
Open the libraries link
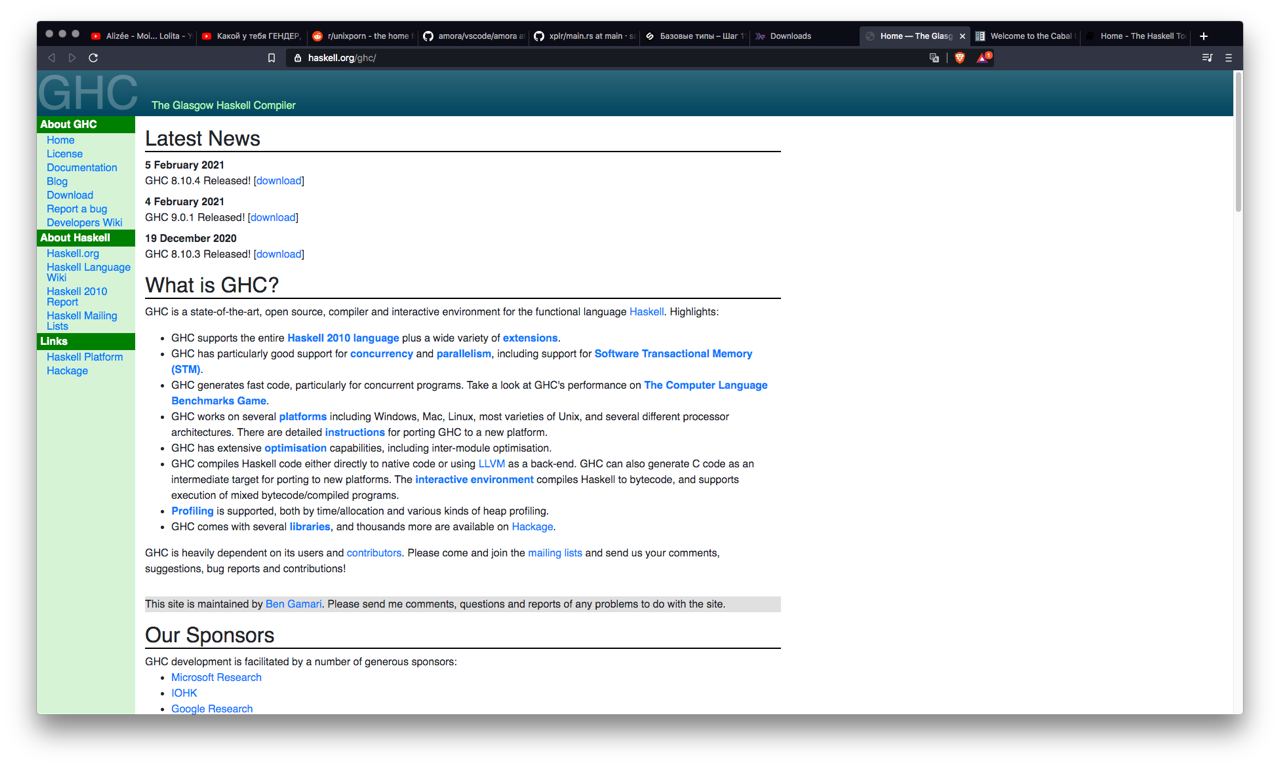tap(310, 527)
